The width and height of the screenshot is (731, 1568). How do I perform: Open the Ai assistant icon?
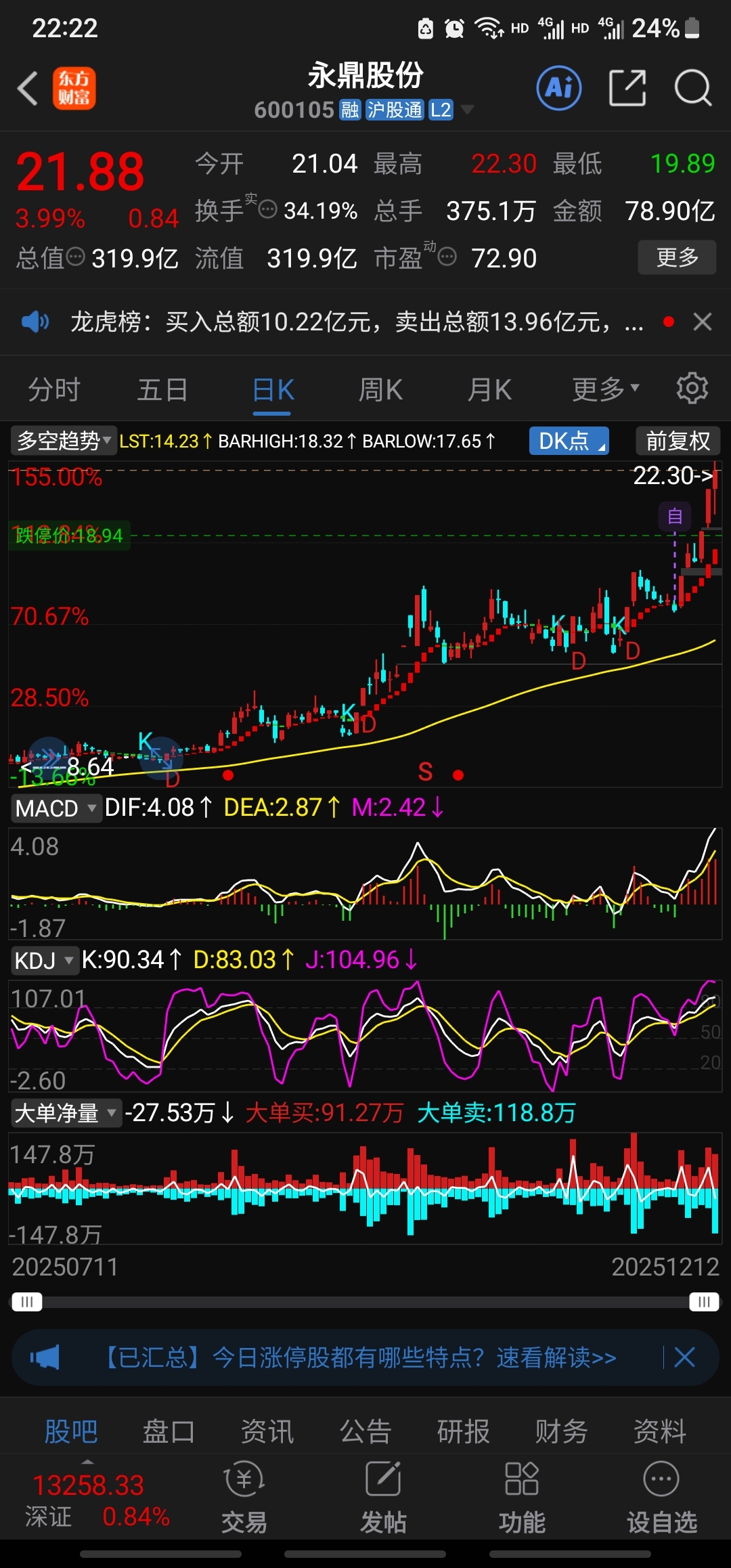coord(559,88)
